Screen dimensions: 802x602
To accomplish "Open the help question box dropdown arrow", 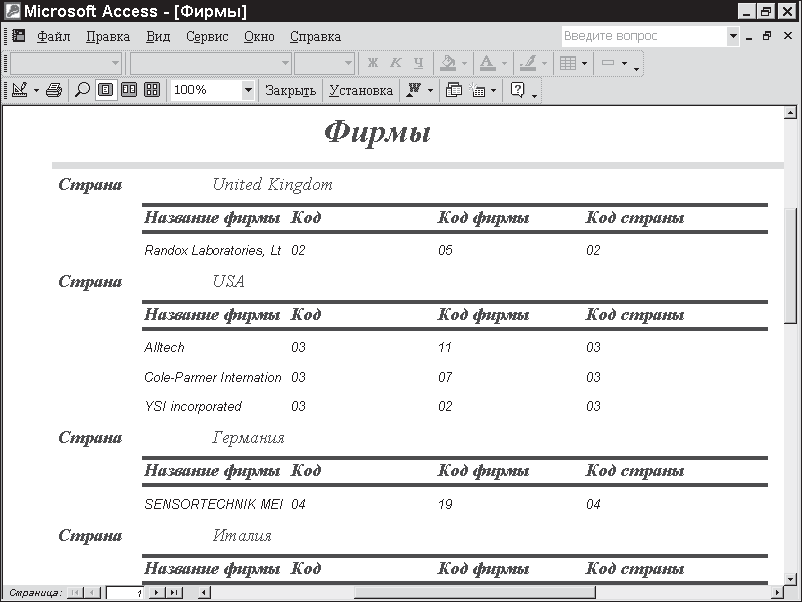I will pos(733,36).
